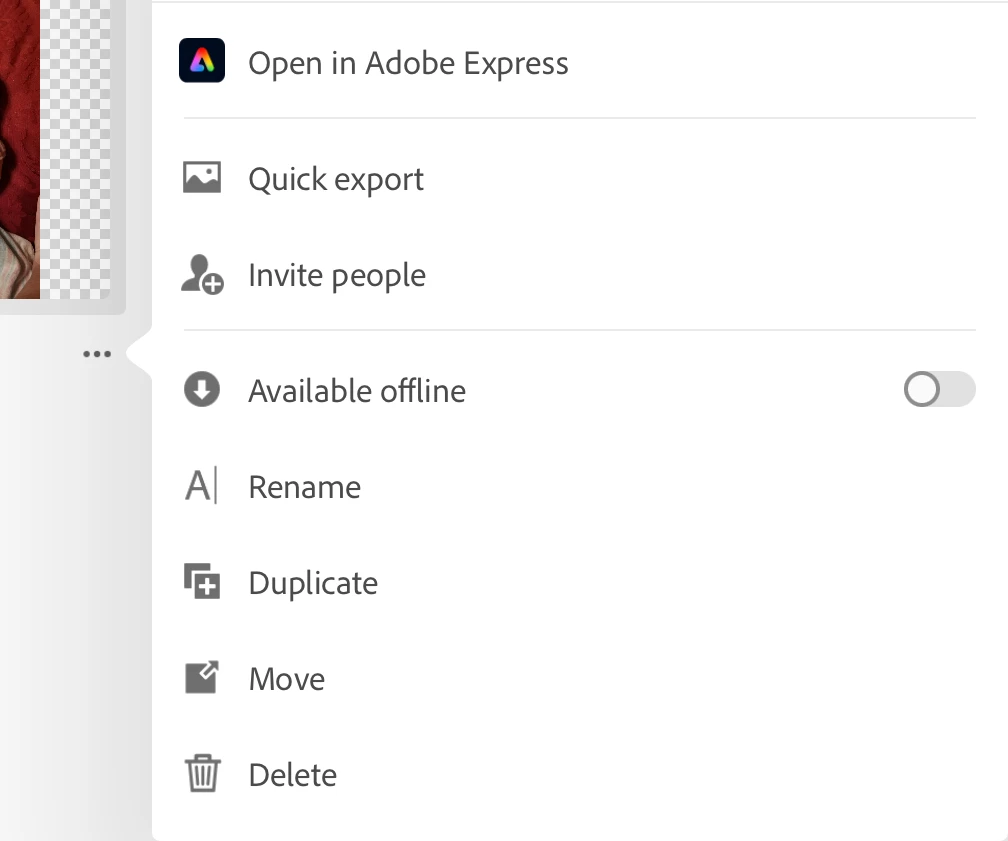
Task: Click the Move icon
Action: (202, 678)
